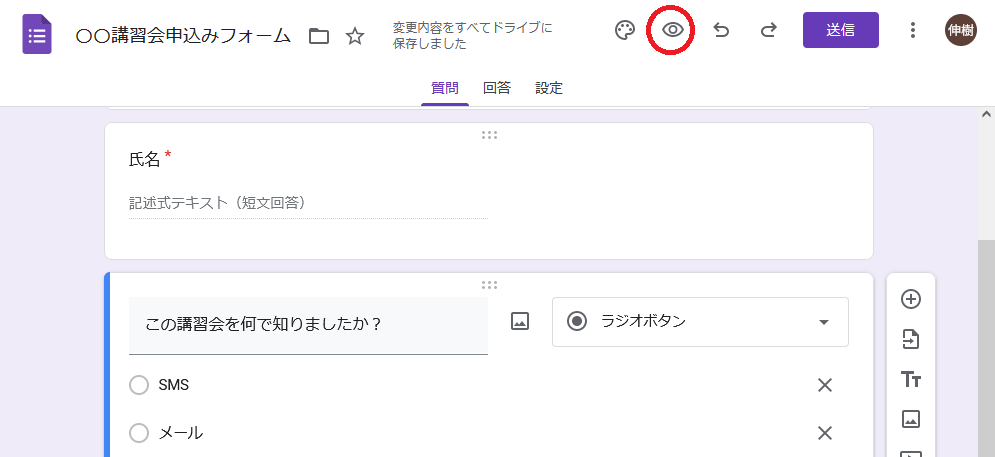Grab the drag handle above 氏名
Screen dimensions: 995x457
[489, 135]
